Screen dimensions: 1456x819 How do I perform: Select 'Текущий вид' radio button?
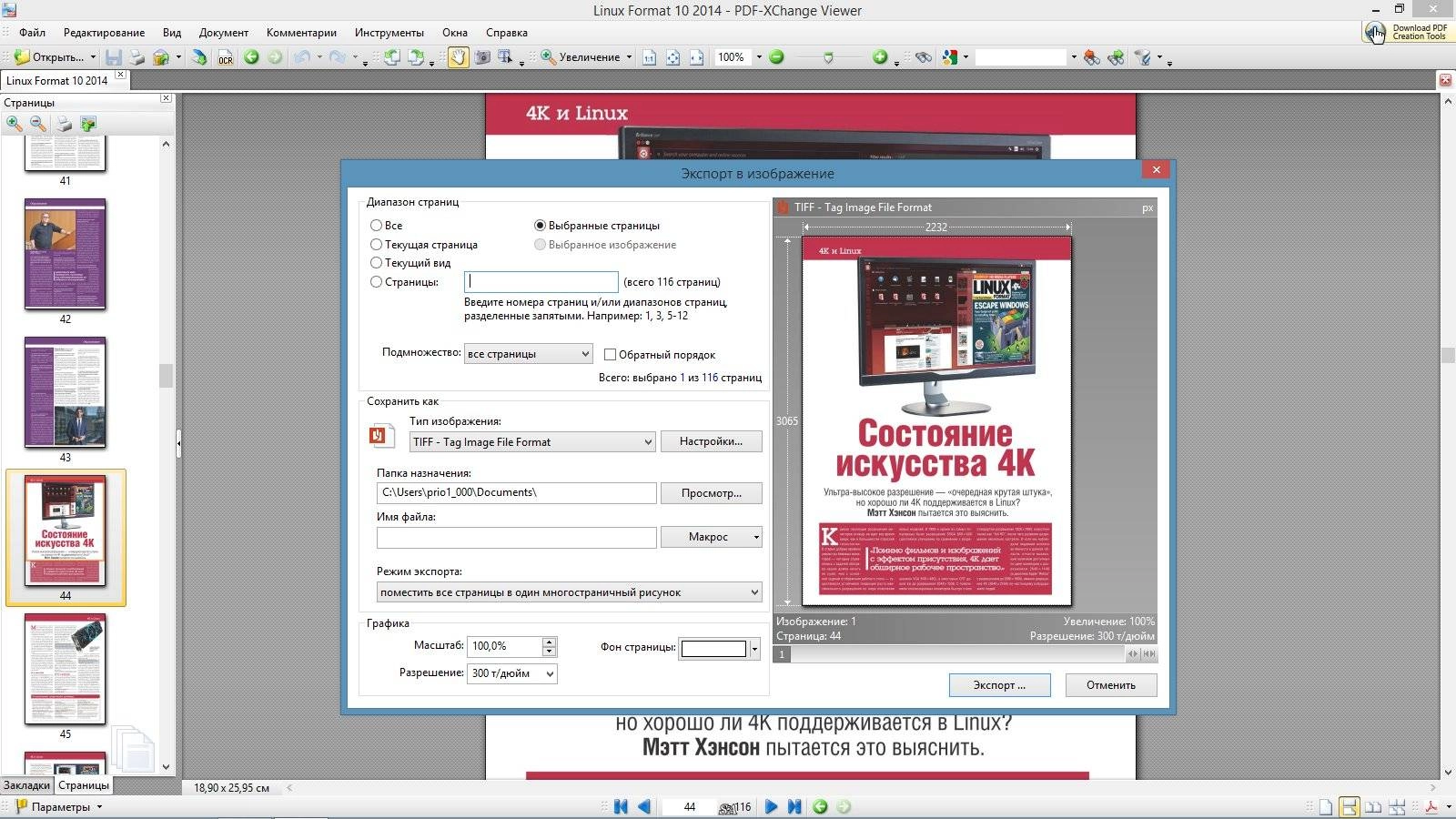[376, 262]
